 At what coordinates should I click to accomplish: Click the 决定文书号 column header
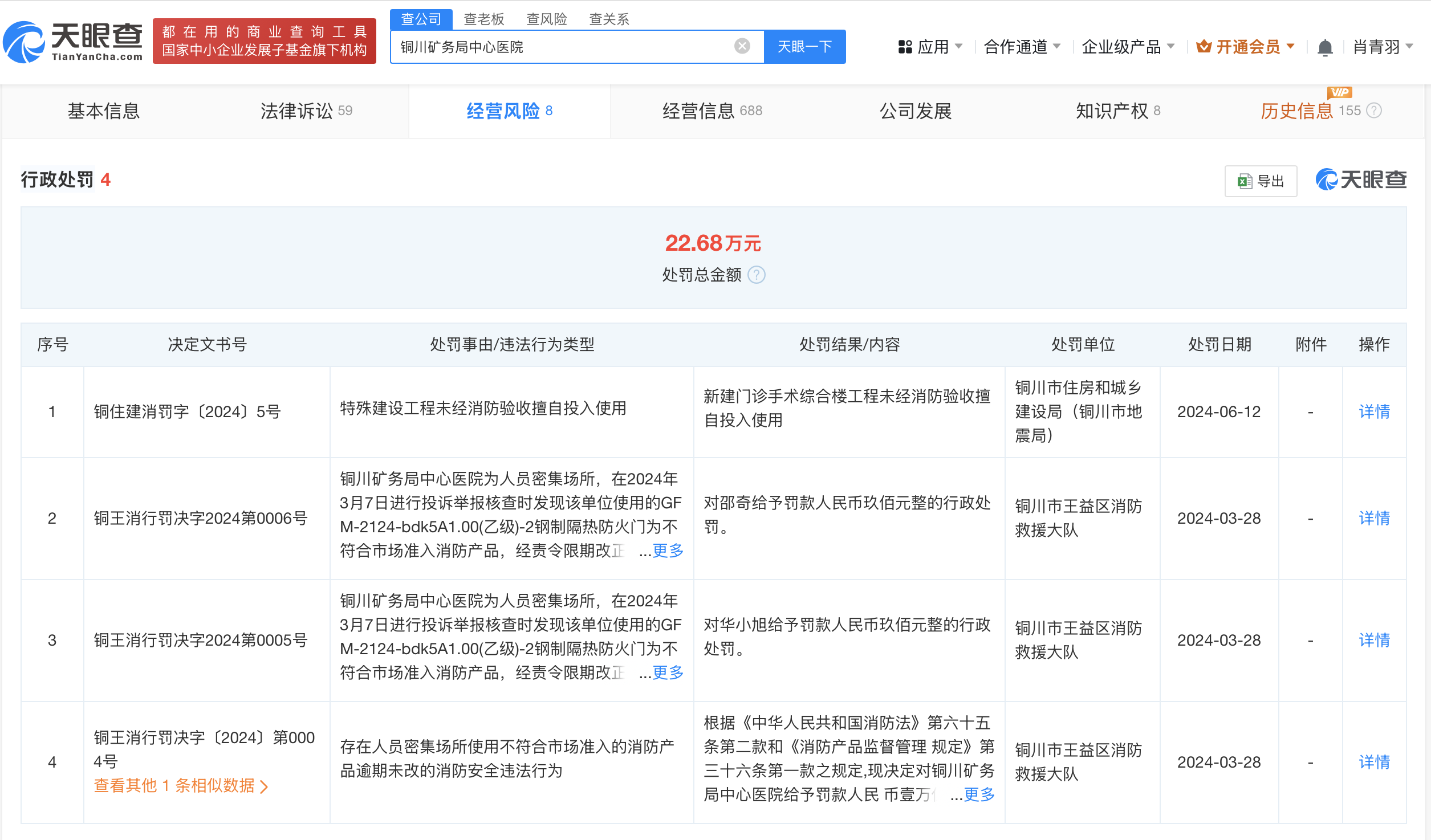click(207, 344)
